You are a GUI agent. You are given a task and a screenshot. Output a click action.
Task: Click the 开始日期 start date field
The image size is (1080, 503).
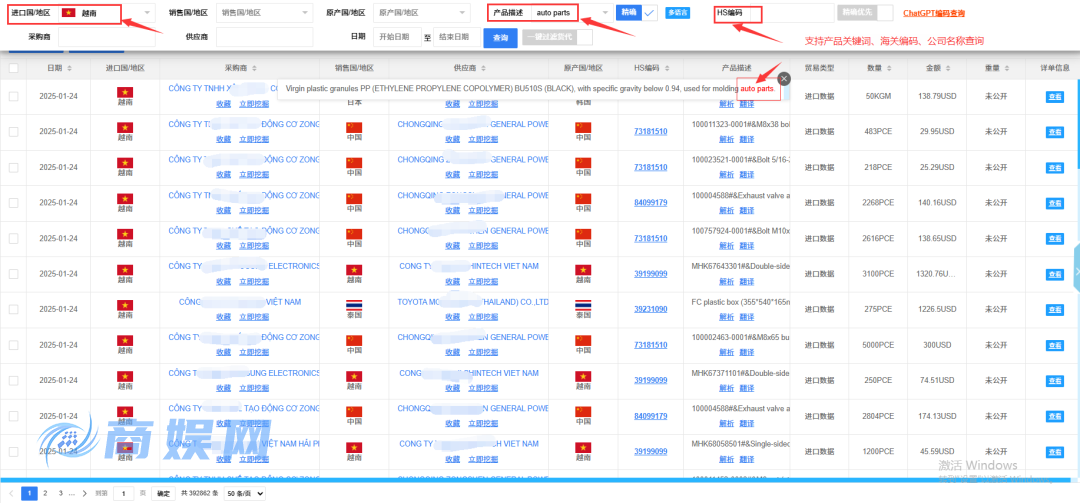click(396, 37)
